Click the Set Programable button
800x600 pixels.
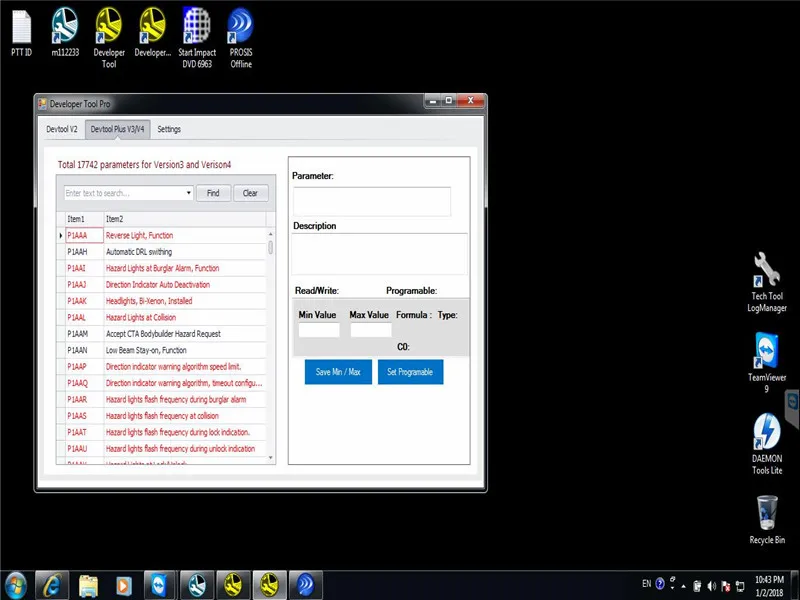tap(410, 372)
